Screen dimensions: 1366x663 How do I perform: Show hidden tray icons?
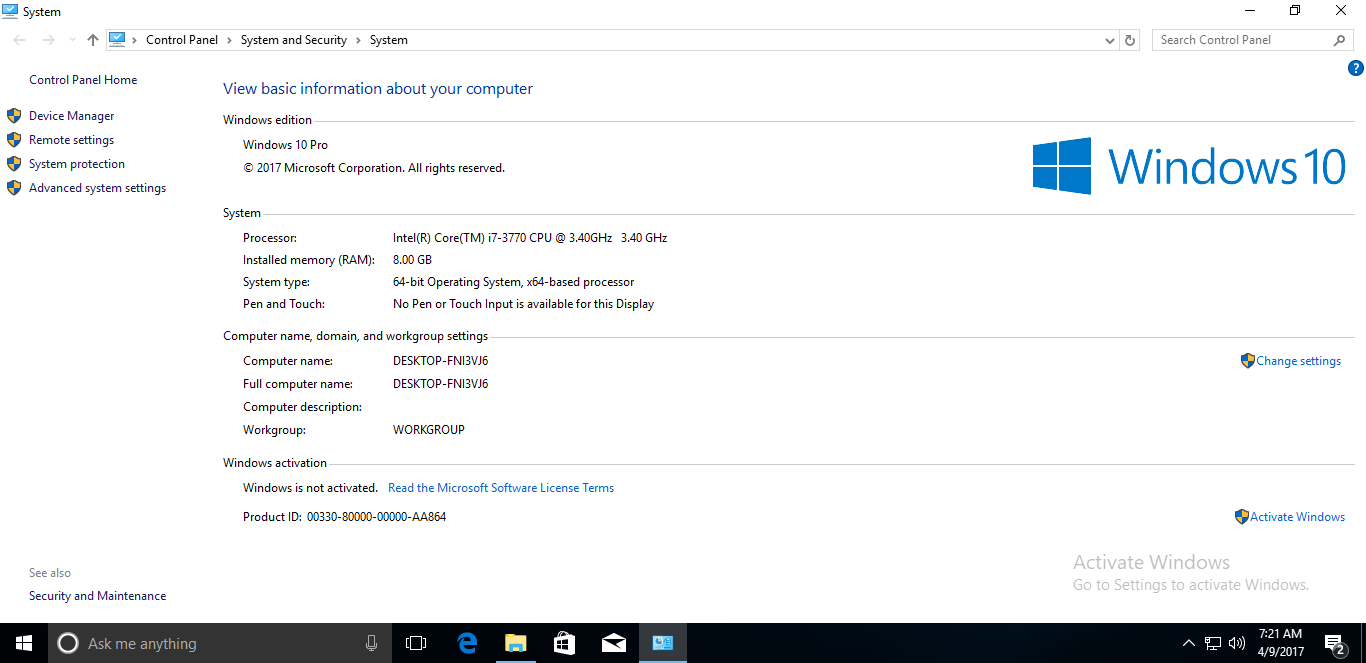click(1188, 643)
